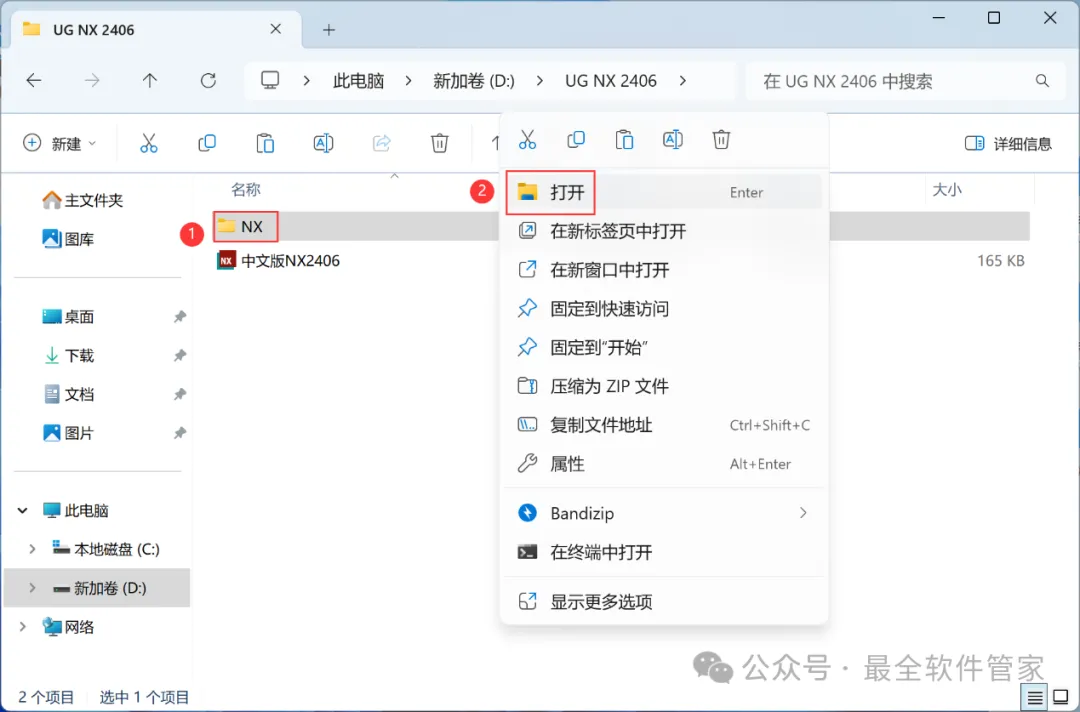The image size is (1080, 712).
Task: Click chevron after UG NX 2406 breadcrumb
Action: pos(683,81)
